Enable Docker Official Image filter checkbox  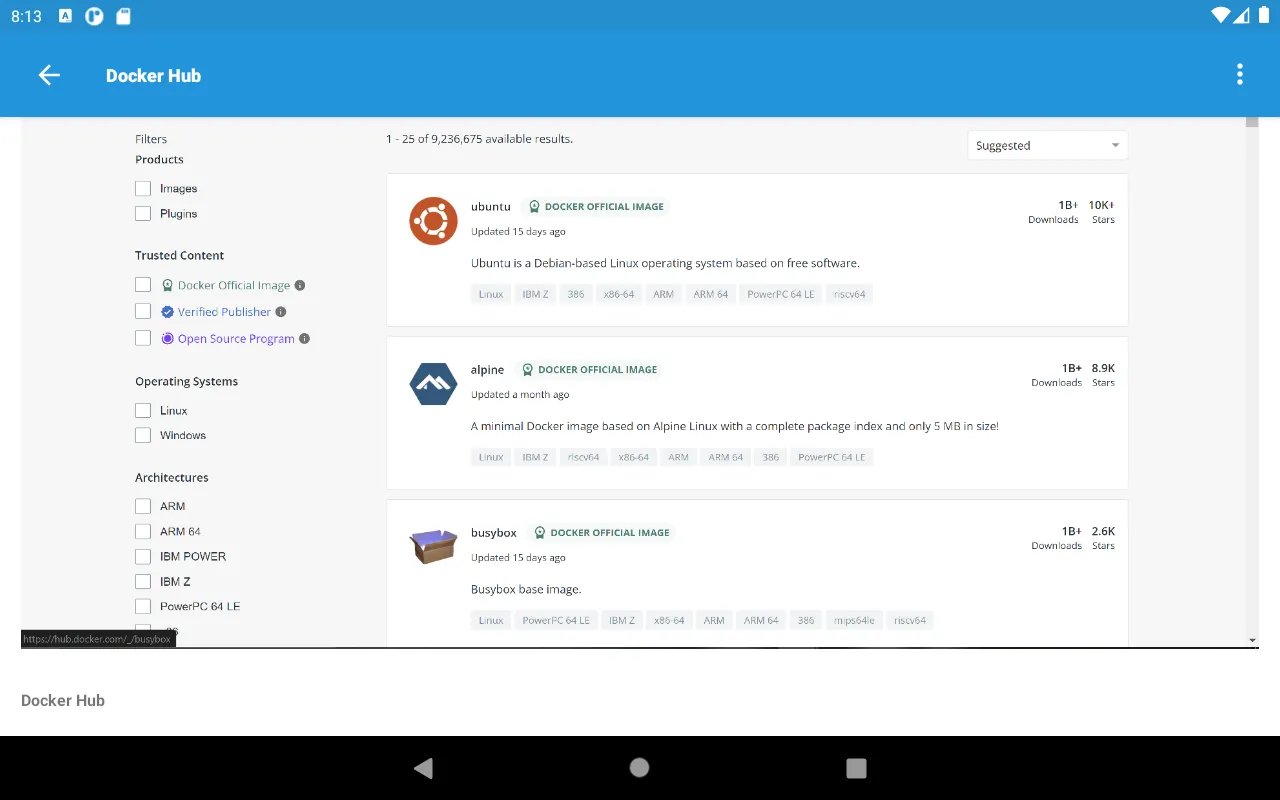[143, 285]
